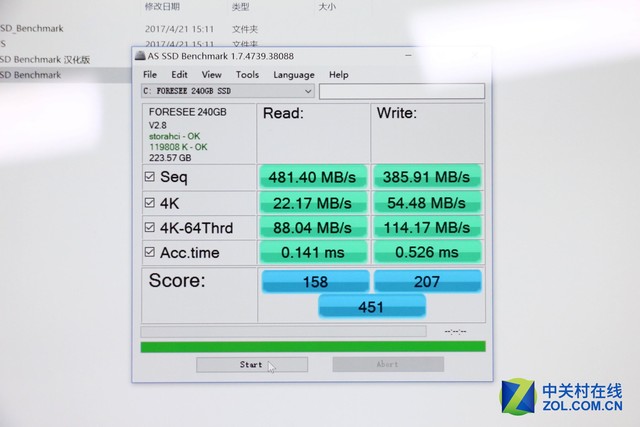The height and width of the screenshot is (427, 640).
Task: Click the green progress bar
Action: coord(313,347)
